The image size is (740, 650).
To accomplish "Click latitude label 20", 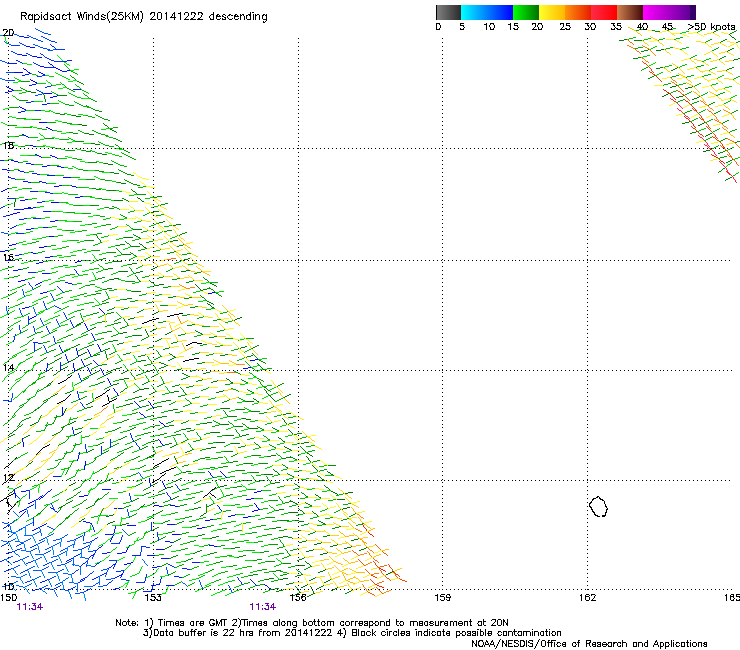I will click(x=8, y=33).
